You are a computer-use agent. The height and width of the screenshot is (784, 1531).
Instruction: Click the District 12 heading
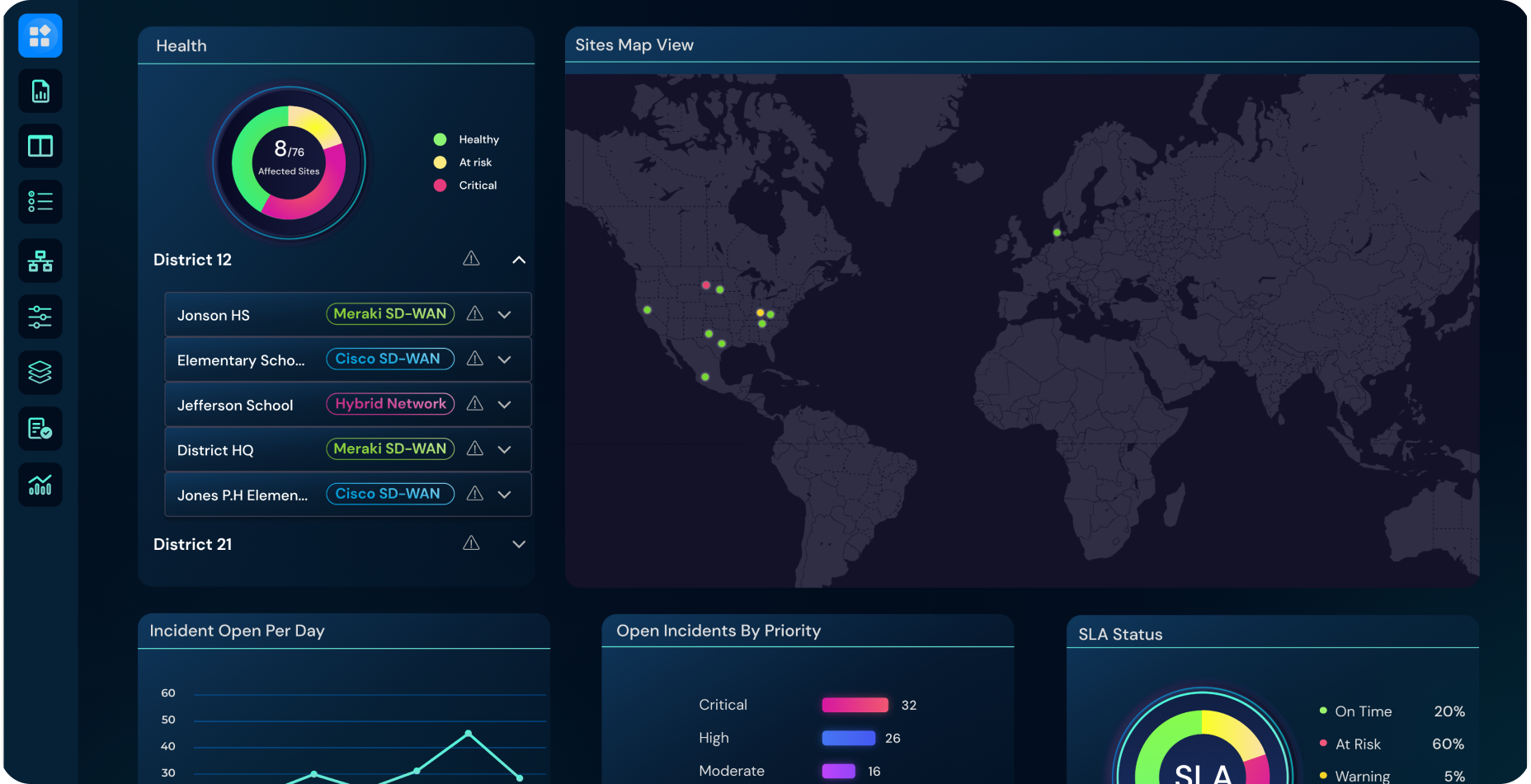tap(192, 260)
